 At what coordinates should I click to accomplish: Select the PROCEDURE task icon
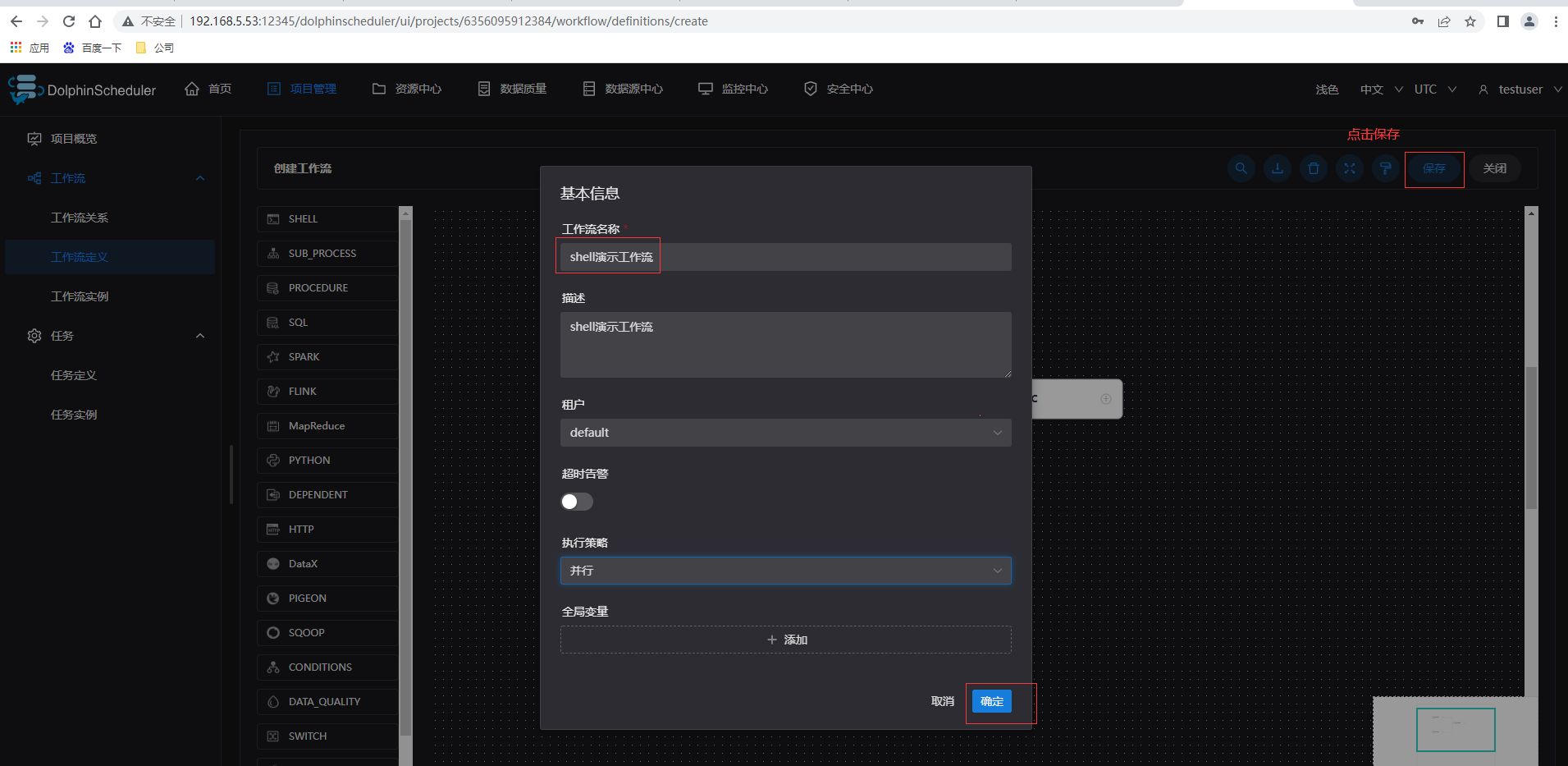[273, 288]
